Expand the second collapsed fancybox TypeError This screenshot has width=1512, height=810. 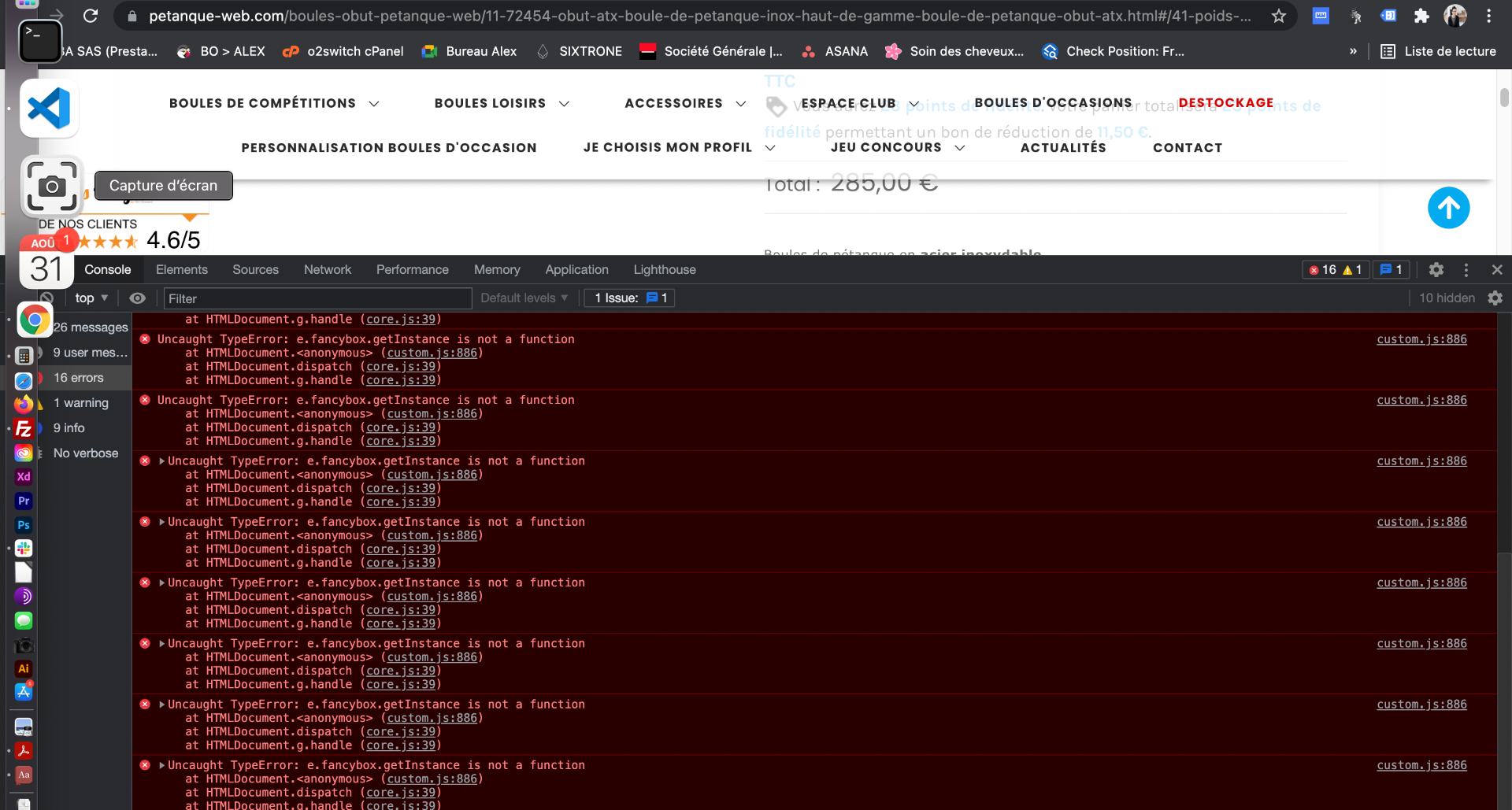(x=161, y=522)
